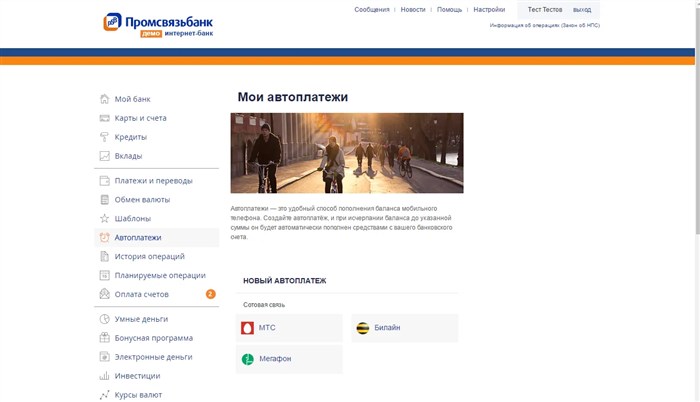Open Настройки in the header
This screenshot has width=700, height=402.
click(489, 9)
